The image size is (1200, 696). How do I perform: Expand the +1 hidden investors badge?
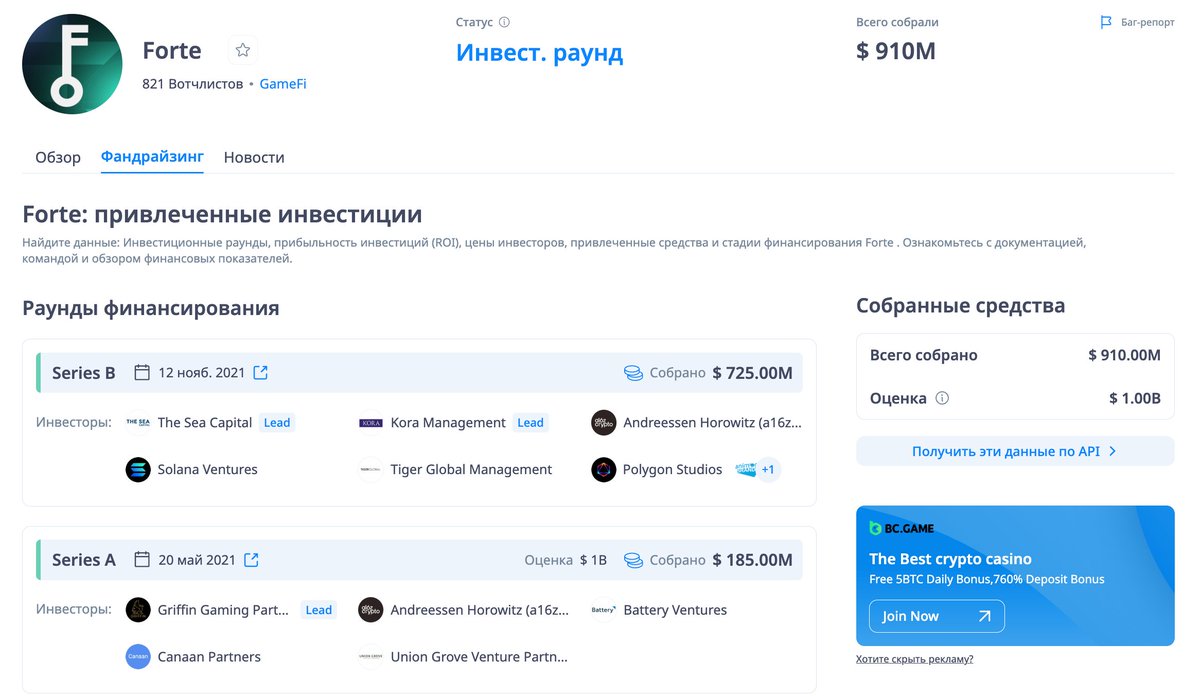(766, 469)
